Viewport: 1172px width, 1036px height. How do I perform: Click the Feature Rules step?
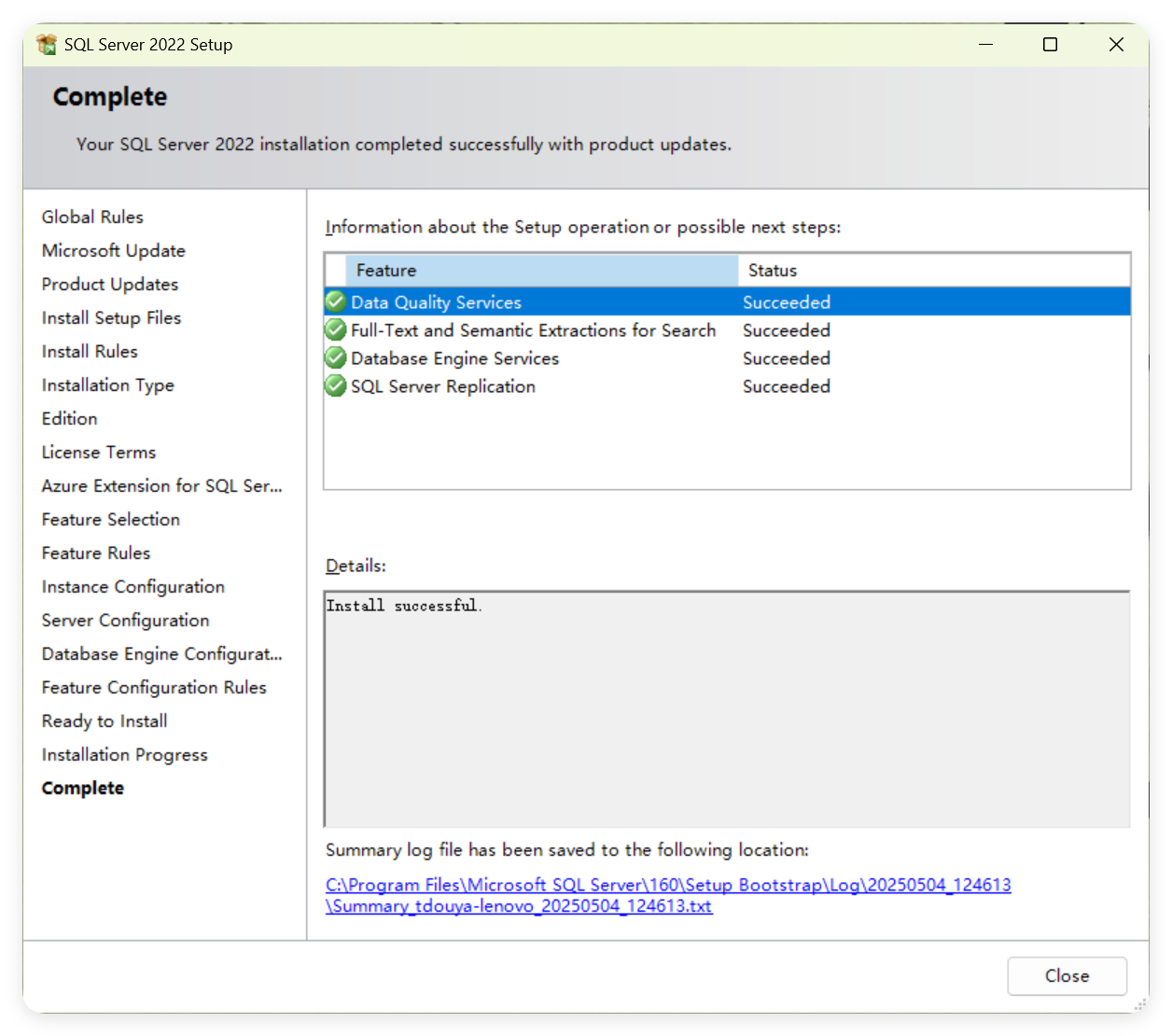(x=96, y=553)
